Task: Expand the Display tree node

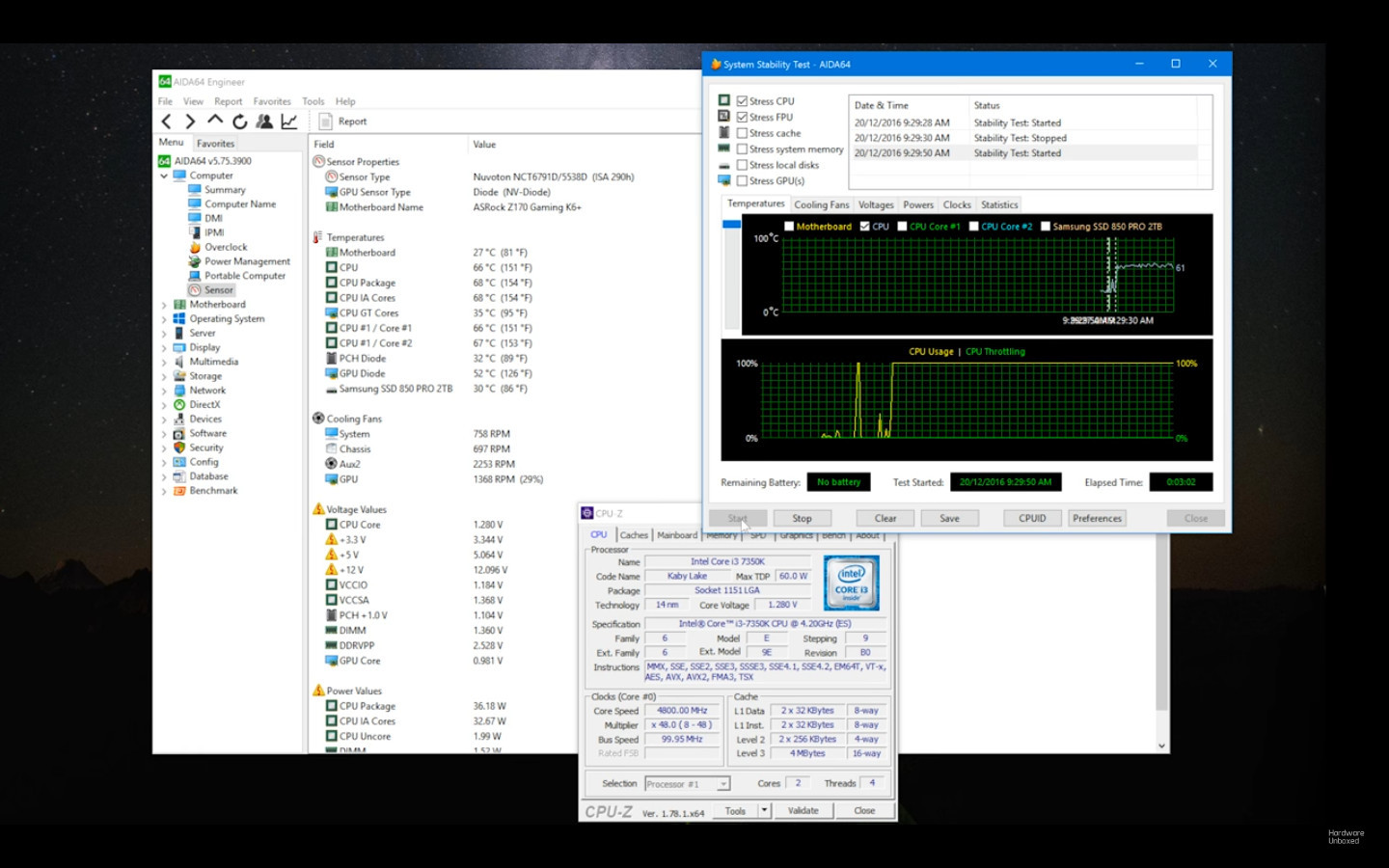Action: pos(164,348)
